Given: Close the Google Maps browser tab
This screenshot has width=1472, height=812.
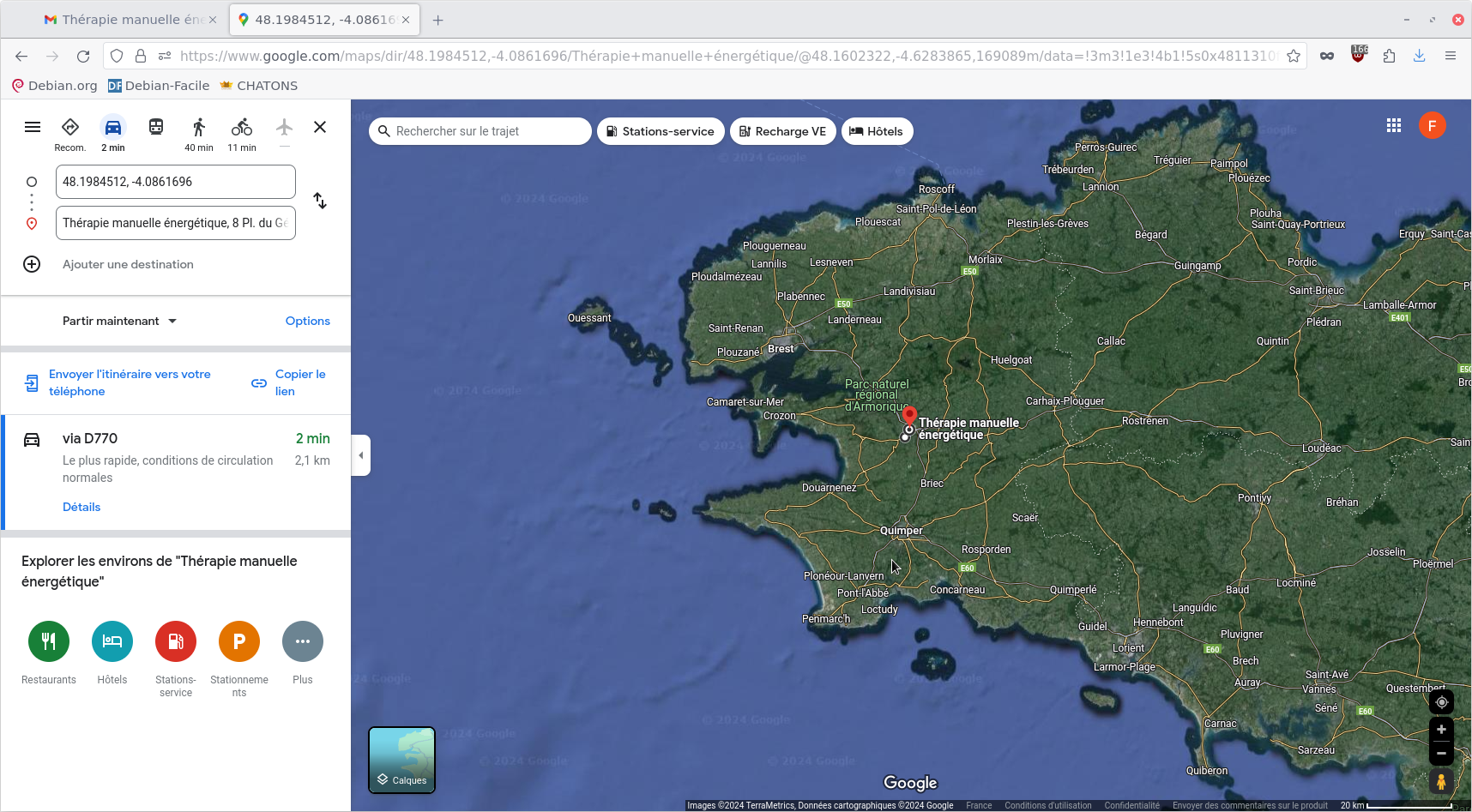Looking at the screenshot, I should click(x=406, y=19).
